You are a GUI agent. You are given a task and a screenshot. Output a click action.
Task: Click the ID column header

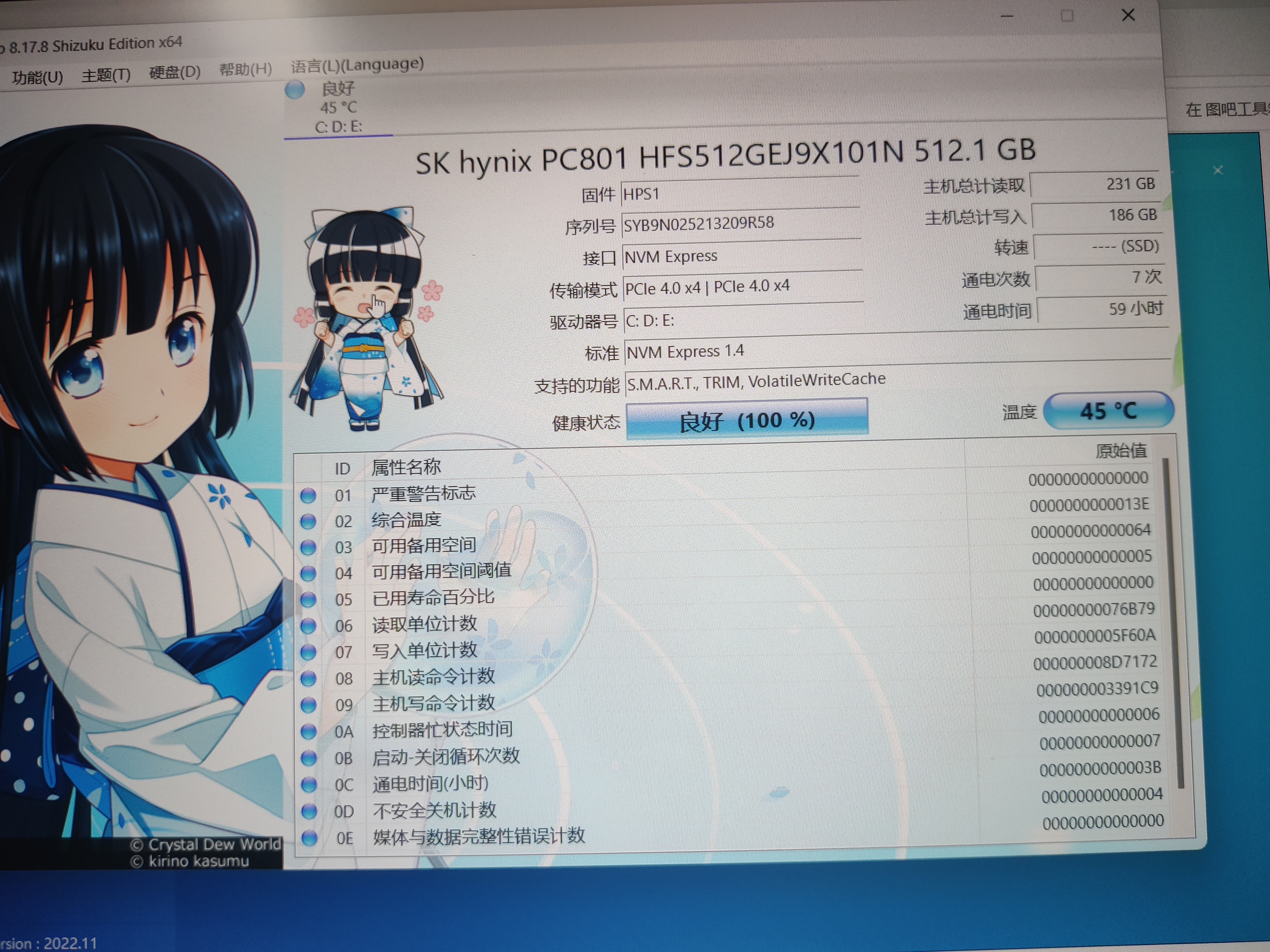coord(343,469)
